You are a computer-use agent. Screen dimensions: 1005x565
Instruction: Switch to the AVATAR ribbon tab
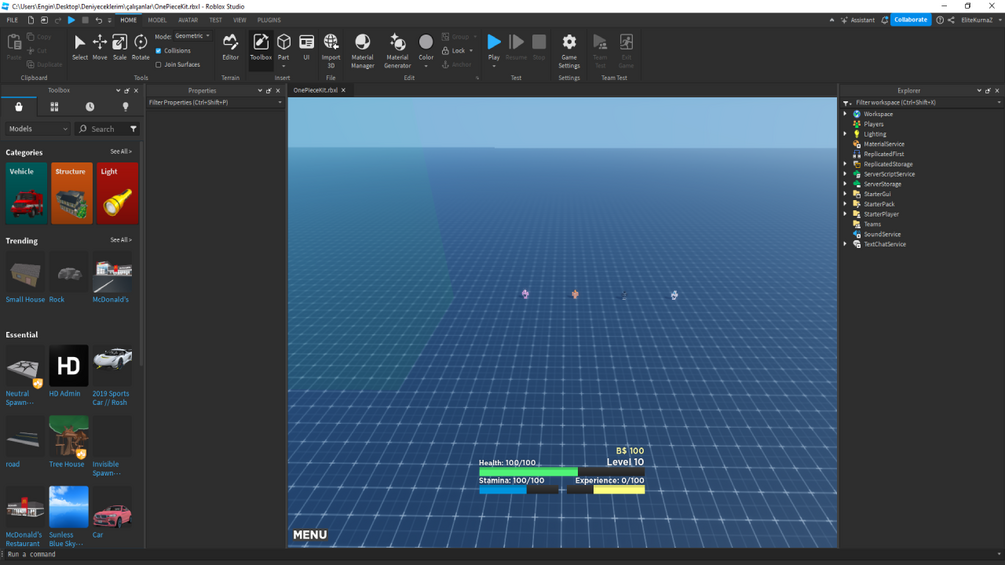pos(188,20)
